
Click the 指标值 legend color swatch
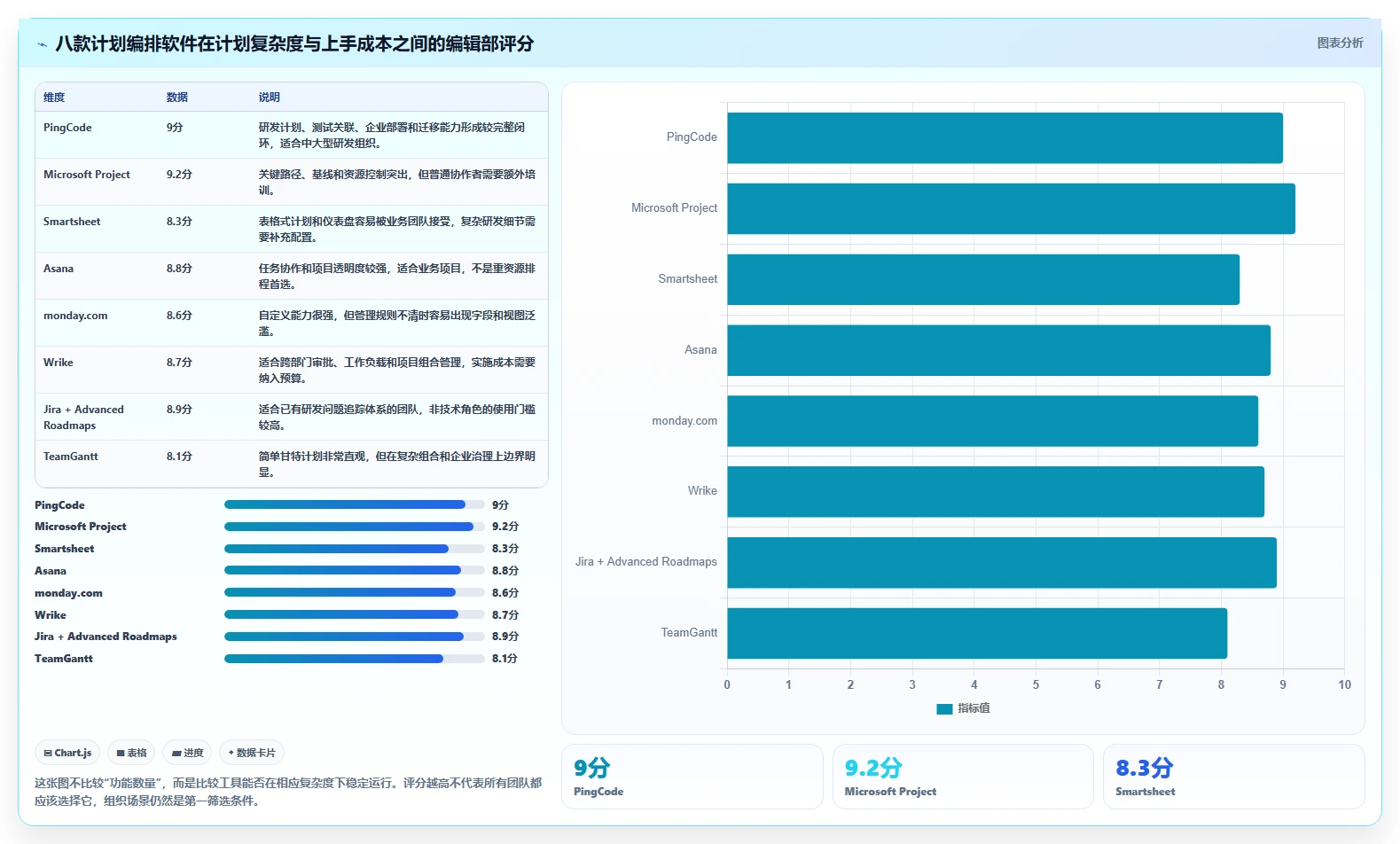(x=944, y=709)
